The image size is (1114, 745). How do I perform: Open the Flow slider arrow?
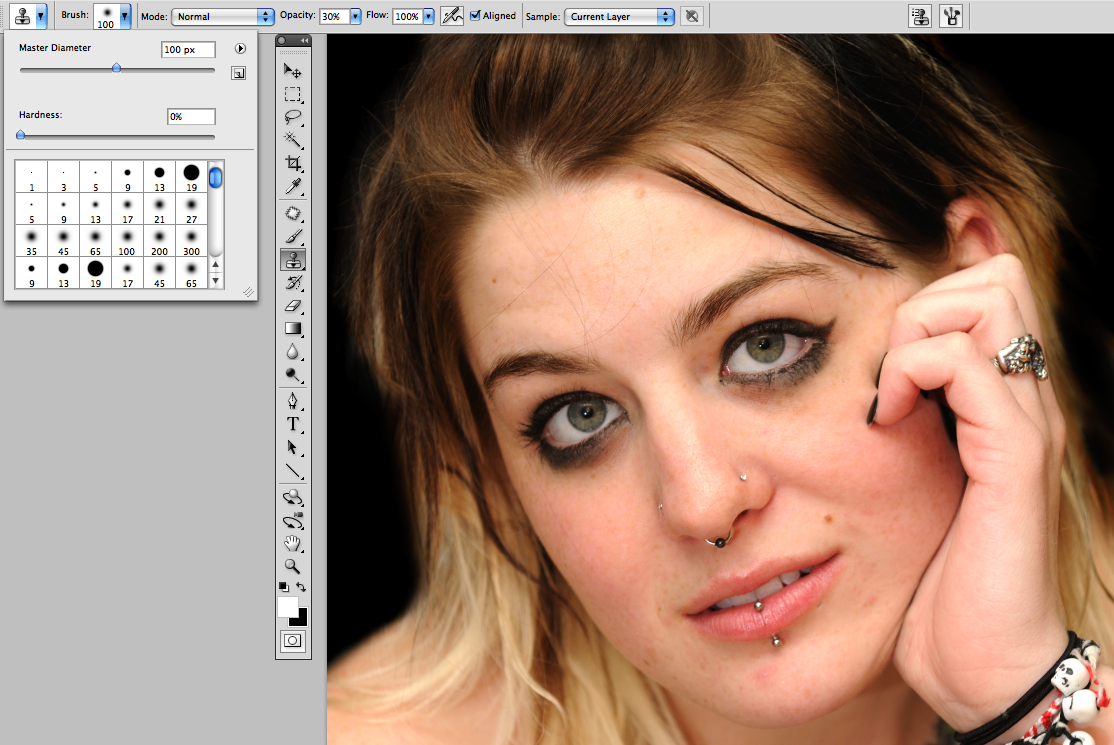pos(428,16)
